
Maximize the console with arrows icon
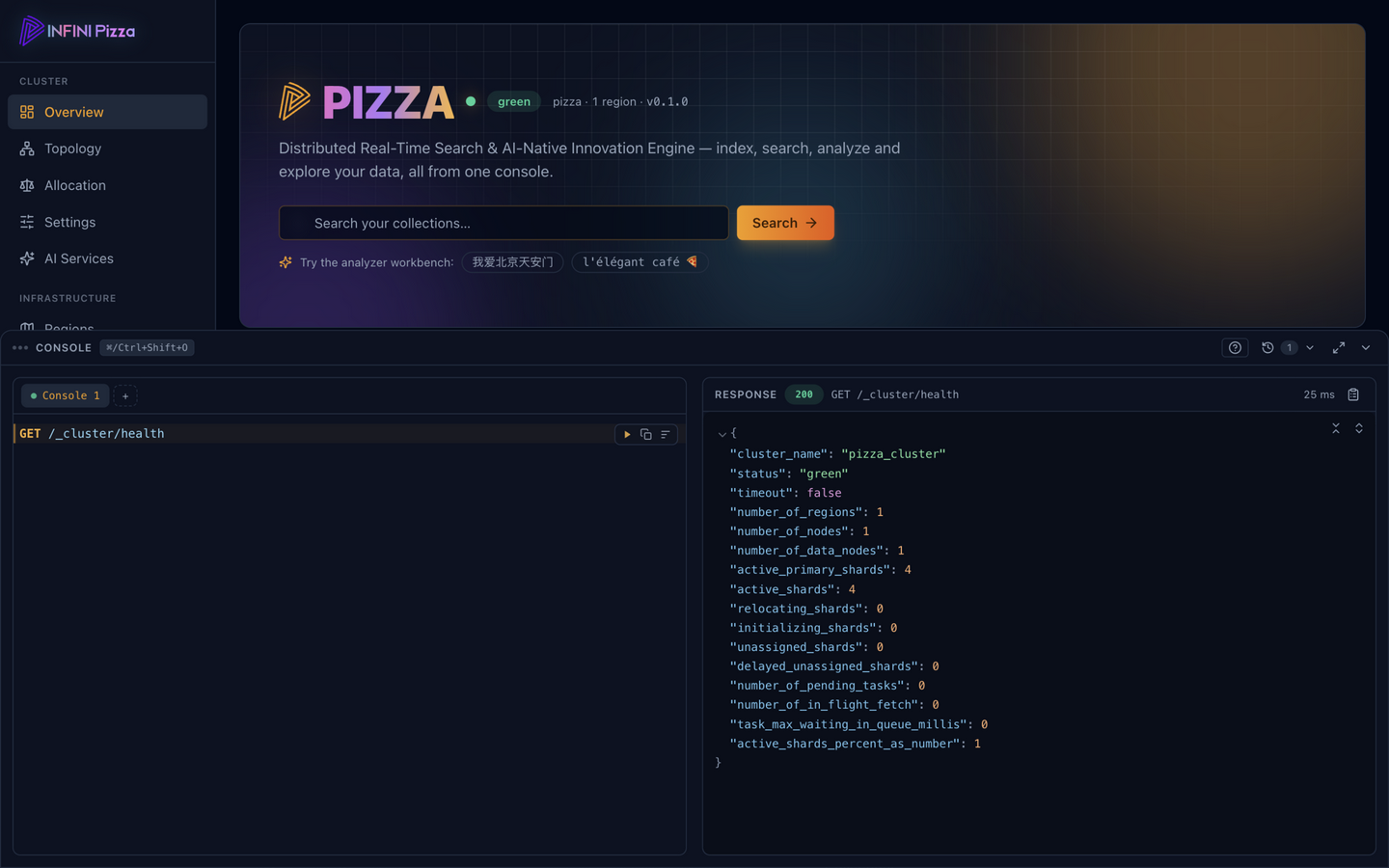pos(1339,347)
